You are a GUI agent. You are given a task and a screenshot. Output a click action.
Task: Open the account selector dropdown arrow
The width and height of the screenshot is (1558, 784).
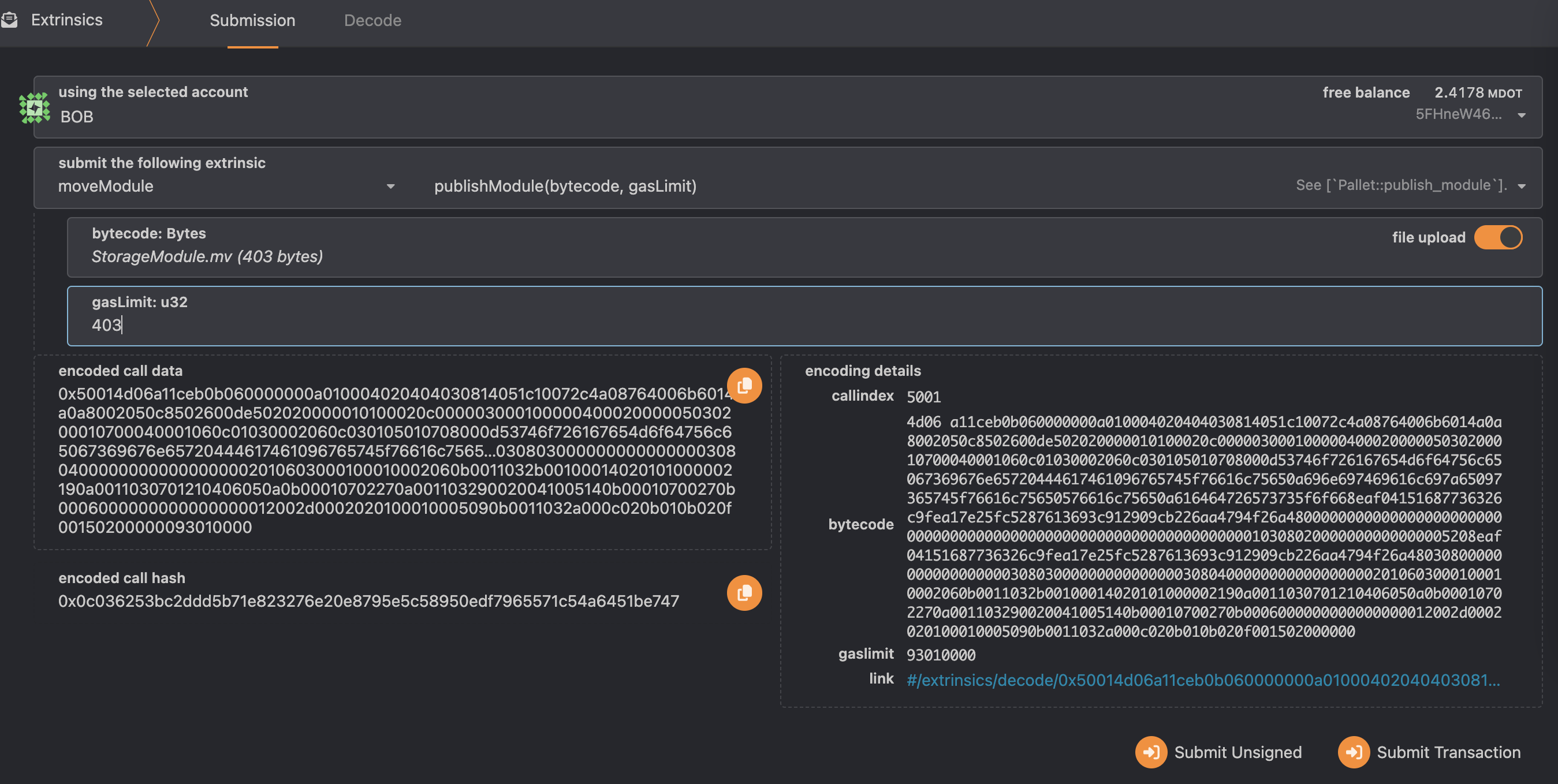(x=1522, y=115)
